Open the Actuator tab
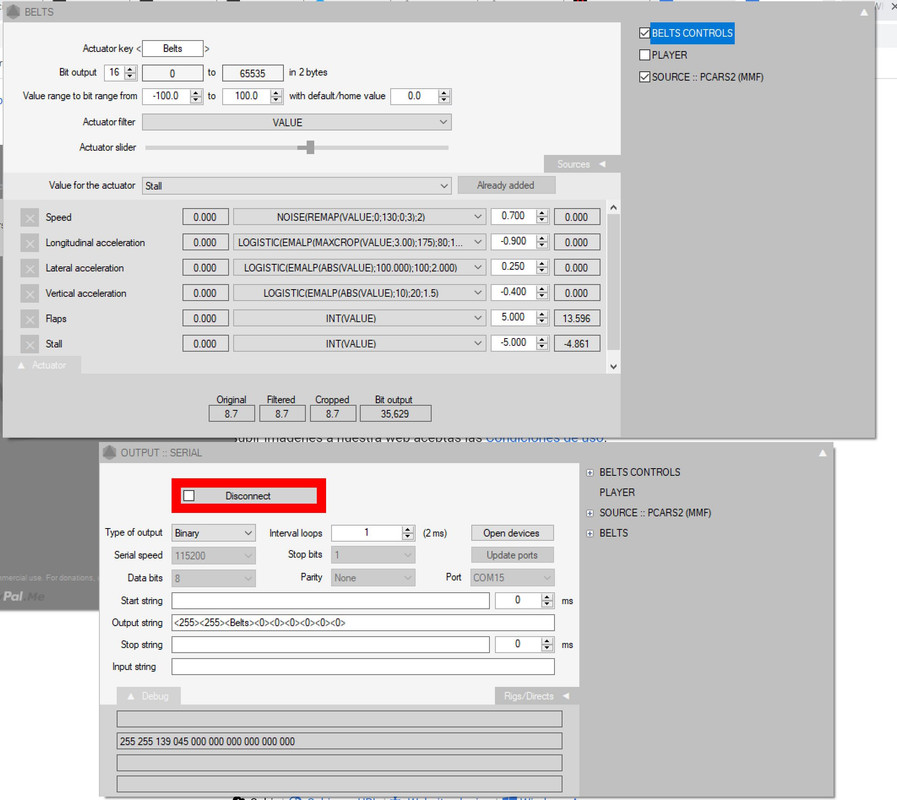Screen dimensions: 897x800 pyautogui.click(x=42, y=365)
